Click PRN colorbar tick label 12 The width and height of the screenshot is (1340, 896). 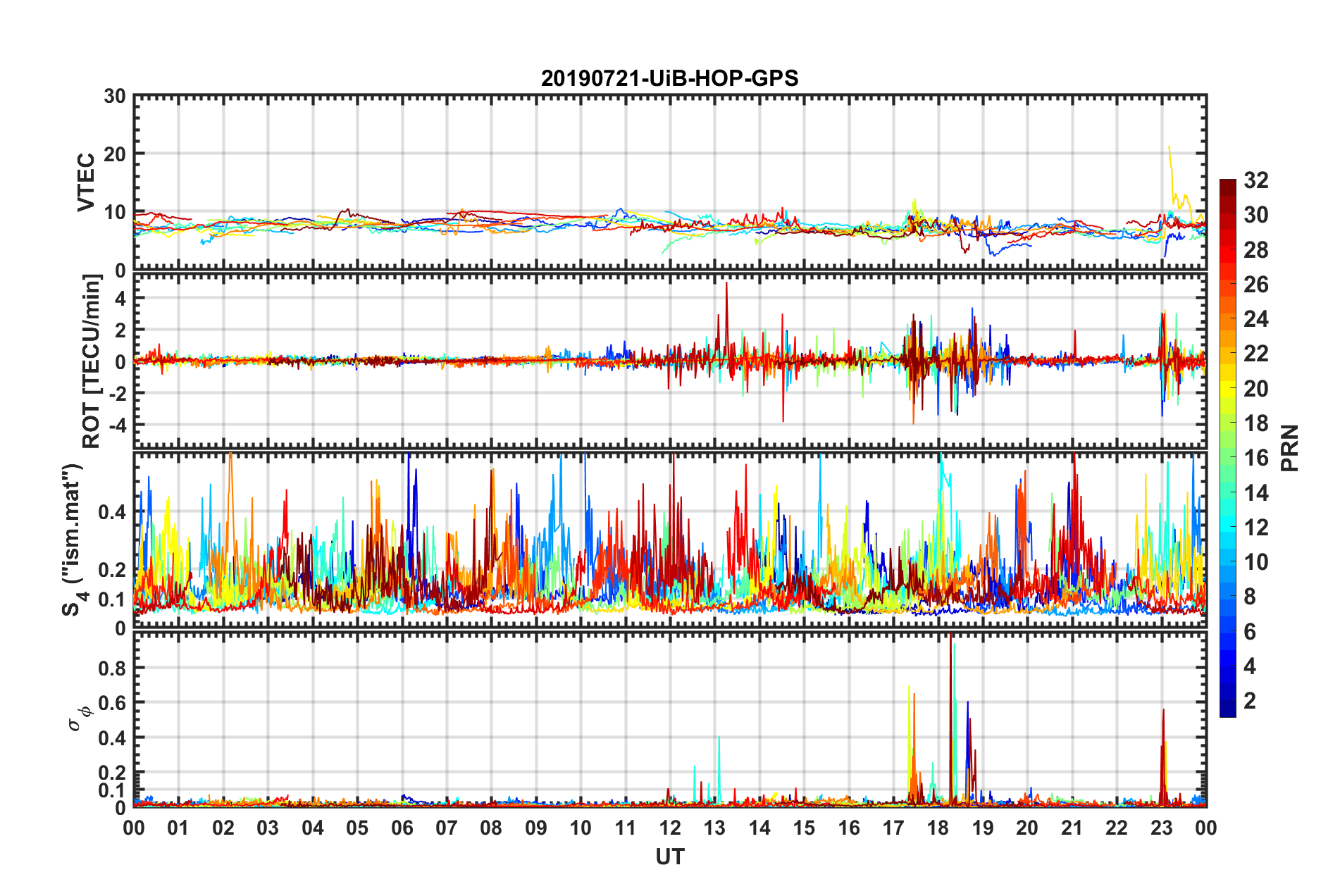tap(1255, 527)
